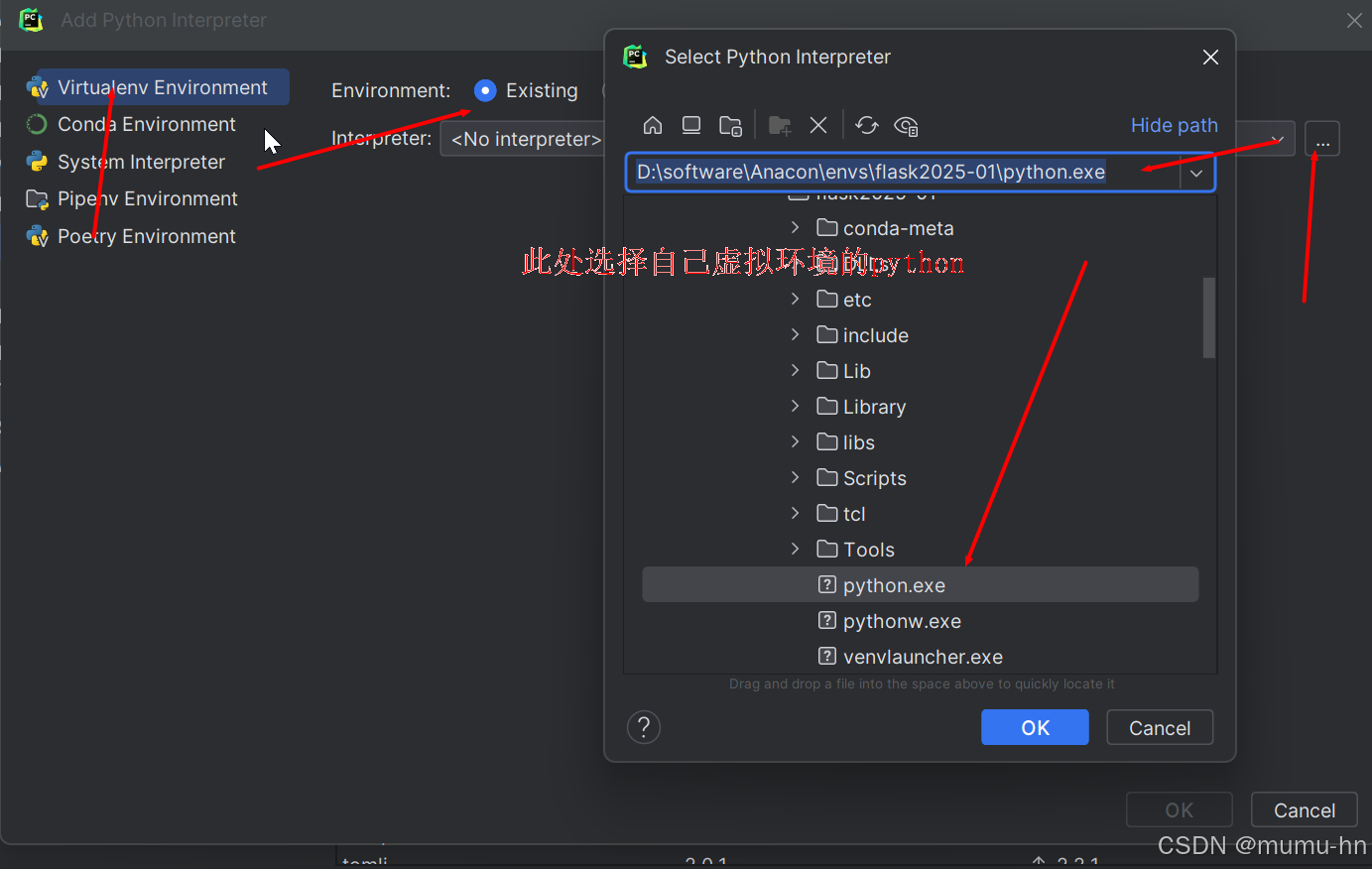
Task: Click the Project directory icon
Action: [731, 125]
